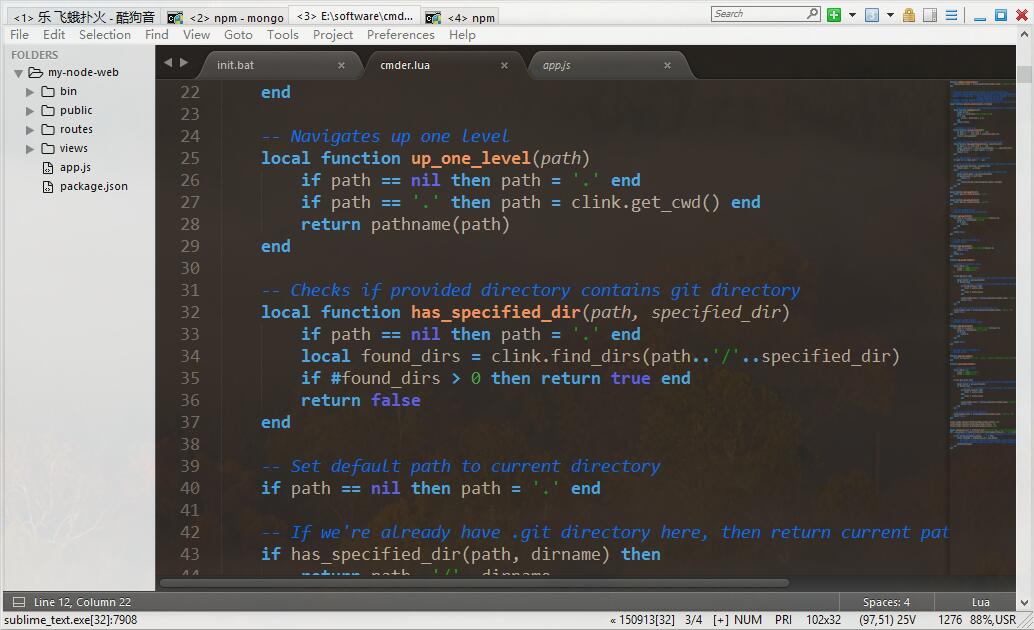Click the up_one_level function name

coord(471,158)
